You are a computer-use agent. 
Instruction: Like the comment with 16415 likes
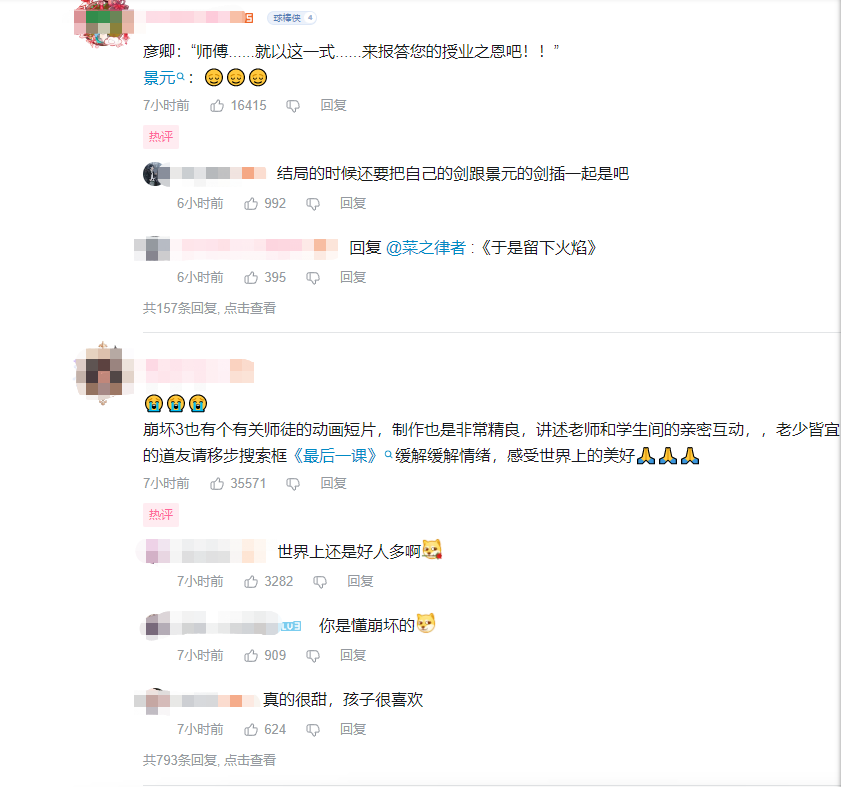[x=217, y=106]
